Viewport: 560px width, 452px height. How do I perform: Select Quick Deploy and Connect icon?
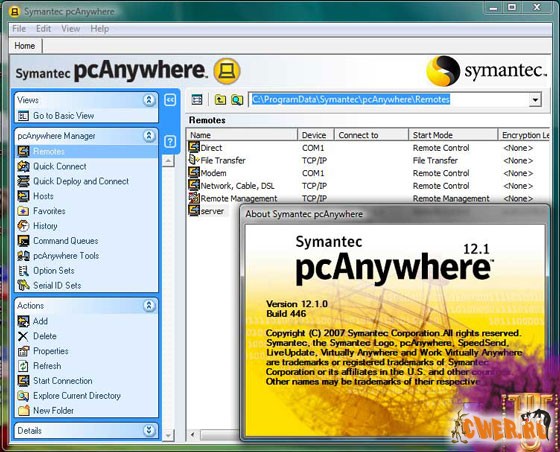(23, 181)
